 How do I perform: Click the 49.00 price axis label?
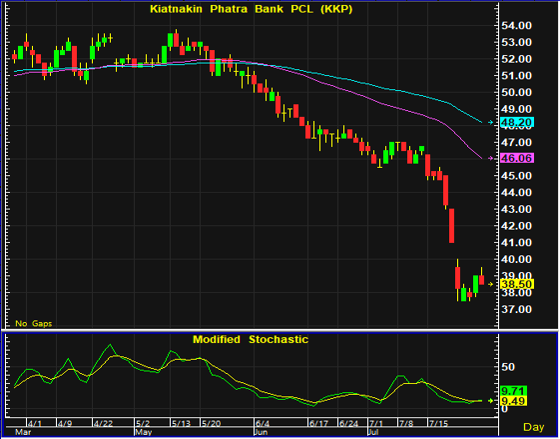pos(517,109)
